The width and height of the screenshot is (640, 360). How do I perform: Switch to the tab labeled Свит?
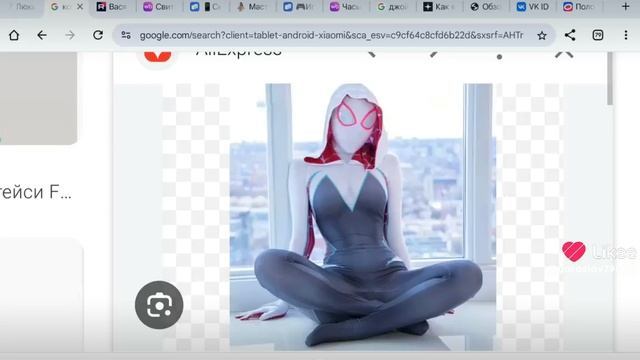[x=158, y=7]
